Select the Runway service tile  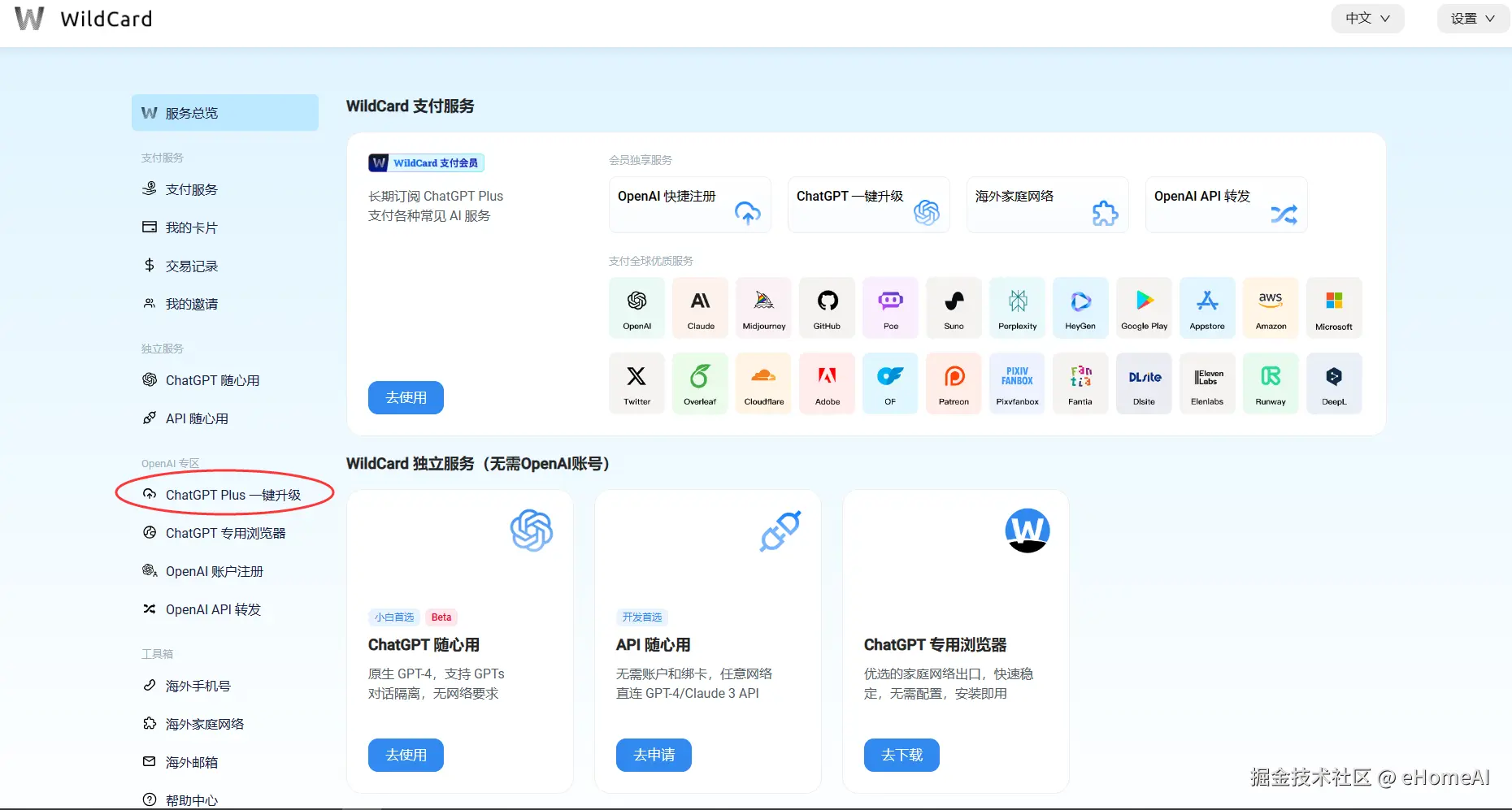1271,383
